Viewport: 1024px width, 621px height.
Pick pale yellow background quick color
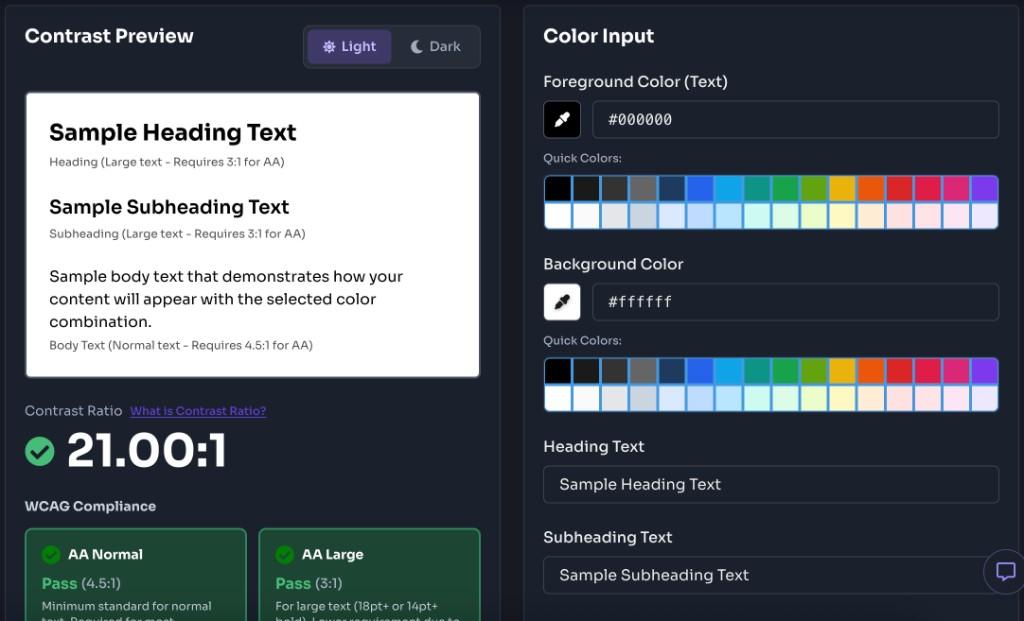(x=842, y=398)
